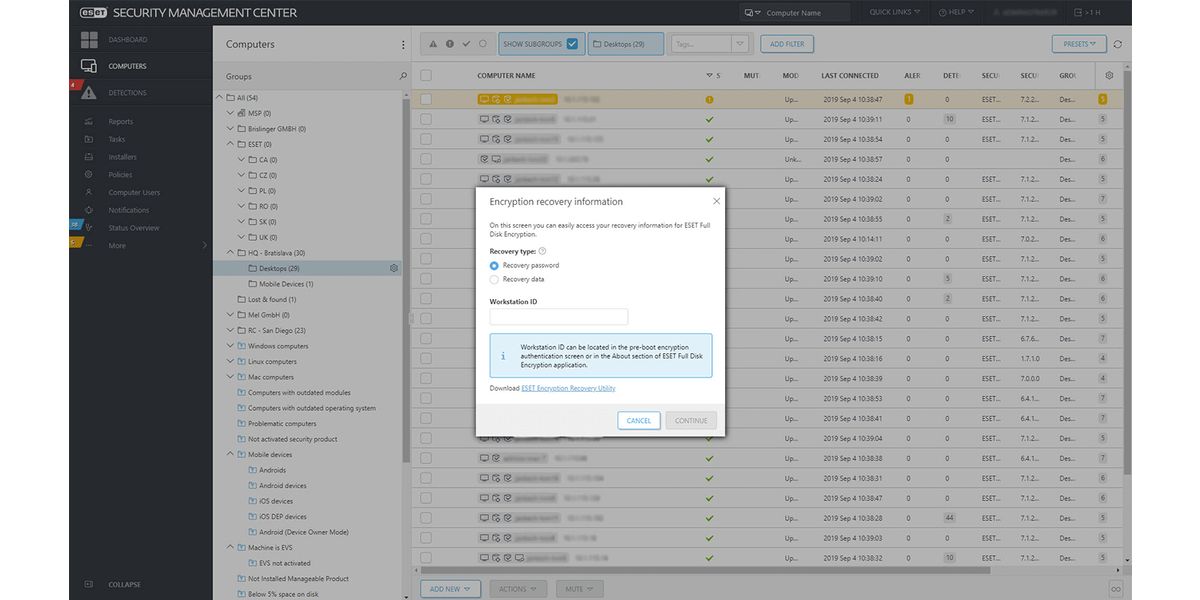Image resolution: width=1200 pixels, height=600 pixels.
Task: Open gear settings for Desktops (29) group
Action: pos(394,268)
